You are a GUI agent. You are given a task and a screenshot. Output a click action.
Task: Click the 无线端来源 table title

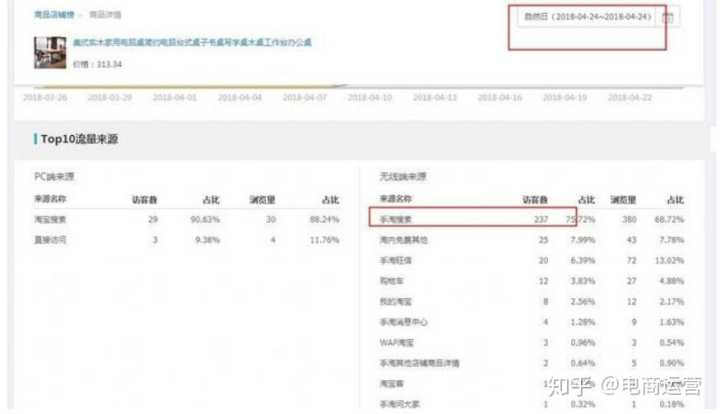tap(403, 176)
